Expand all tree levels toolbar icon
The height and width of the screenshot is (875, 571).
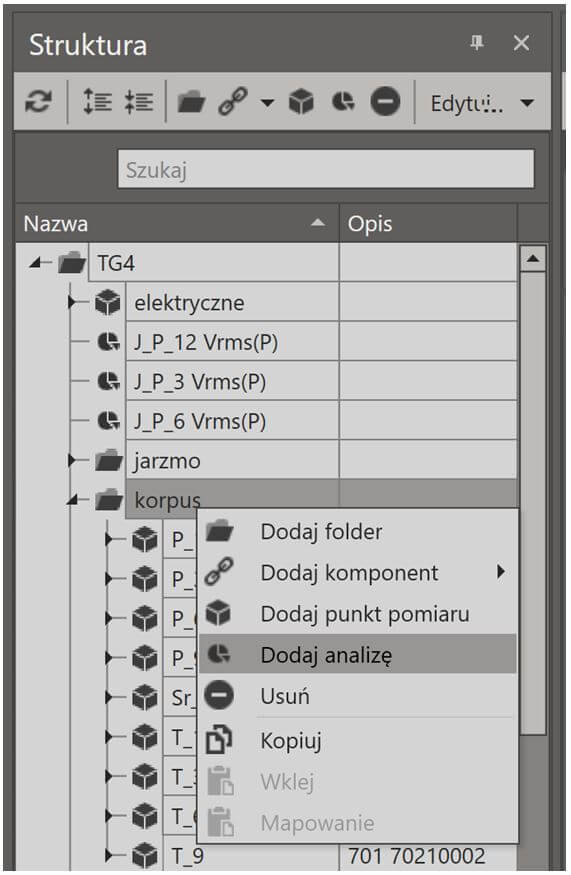(97, 102)
